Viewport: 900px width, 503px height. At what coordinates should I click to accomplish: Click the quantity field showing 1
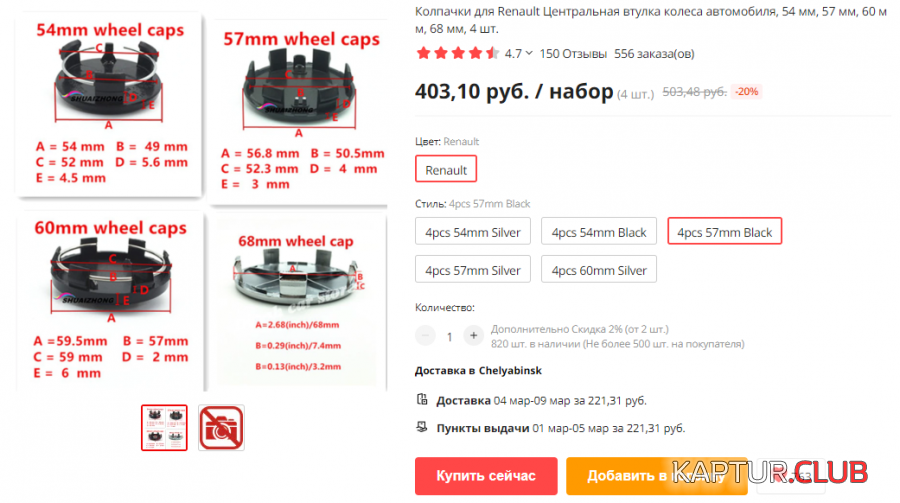pos(449,336)
